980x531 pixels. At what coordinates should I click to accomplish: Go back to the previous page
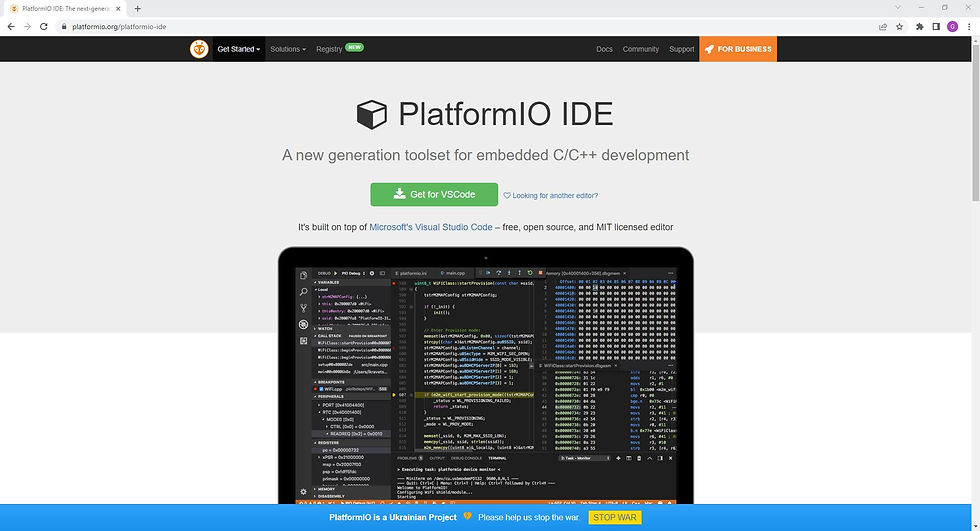tap(11, 26)
